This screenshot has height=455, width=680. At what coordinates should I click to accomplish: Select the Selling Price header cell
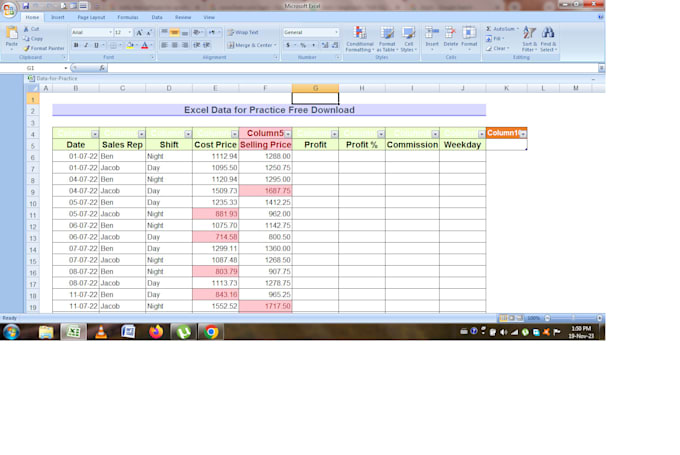click(x=265, y=145)
